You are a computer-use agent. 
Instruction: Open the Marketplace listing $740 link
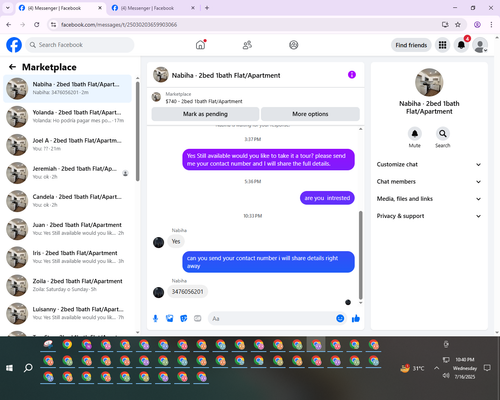click(204, 101)
